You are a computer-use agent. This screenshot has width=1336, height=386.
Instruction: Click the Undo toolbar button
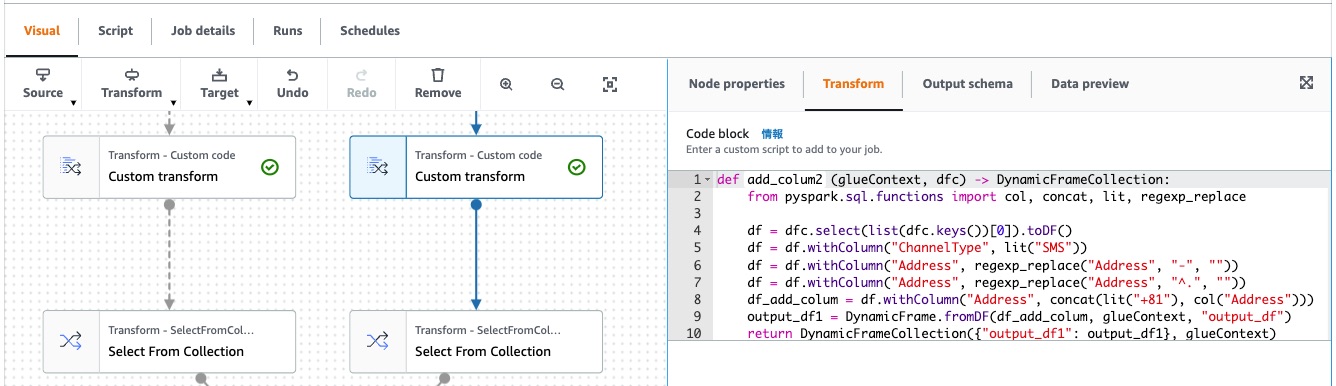(x=292, y=84)
